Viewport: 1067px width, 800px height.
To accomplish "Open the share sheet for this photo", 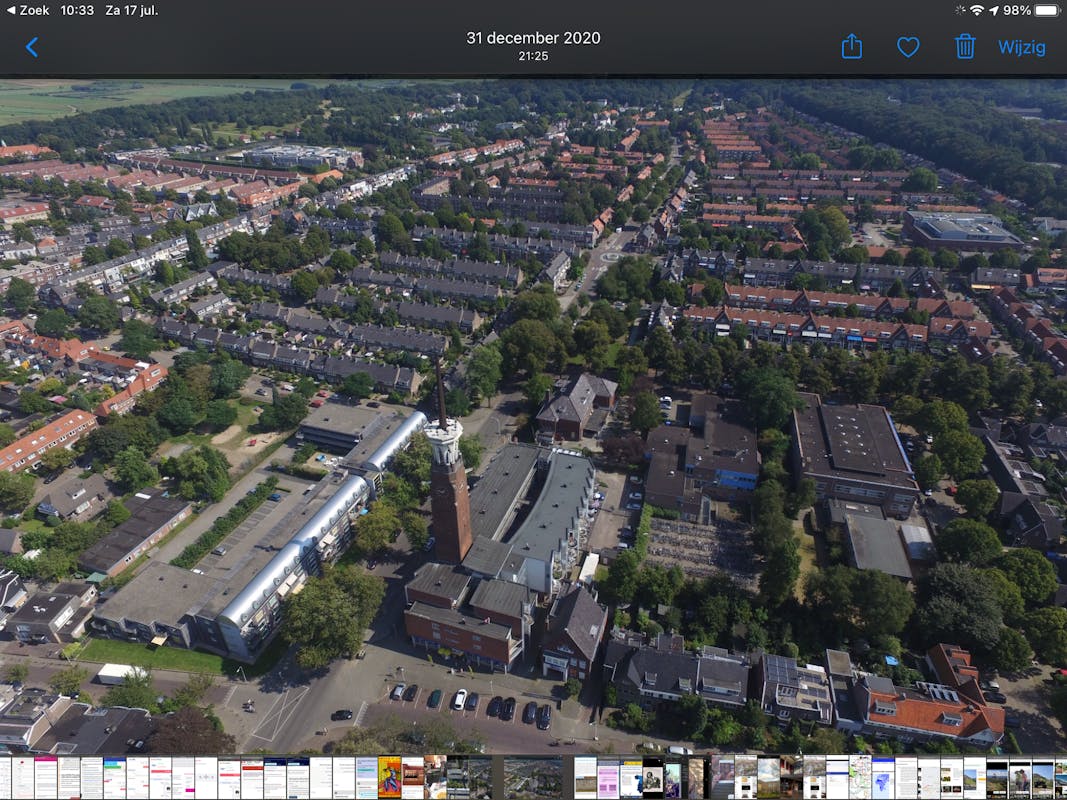I will click(851, 47).
